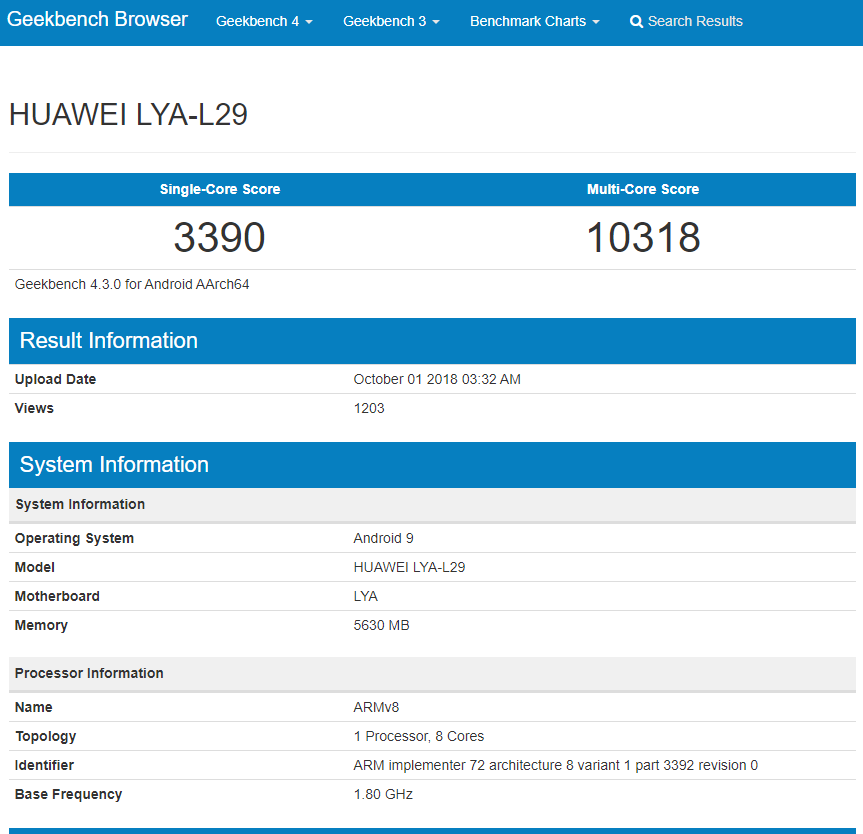Open the Search Results link text

(695, 21)
